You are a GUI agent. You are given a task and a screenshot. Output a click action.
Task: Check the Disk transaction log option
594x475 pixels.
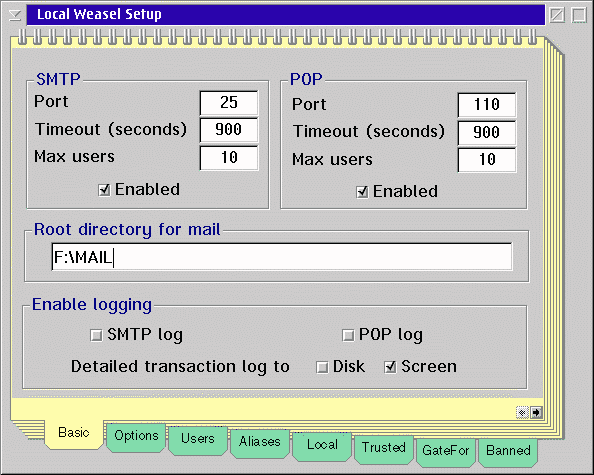tap(322, 367)
